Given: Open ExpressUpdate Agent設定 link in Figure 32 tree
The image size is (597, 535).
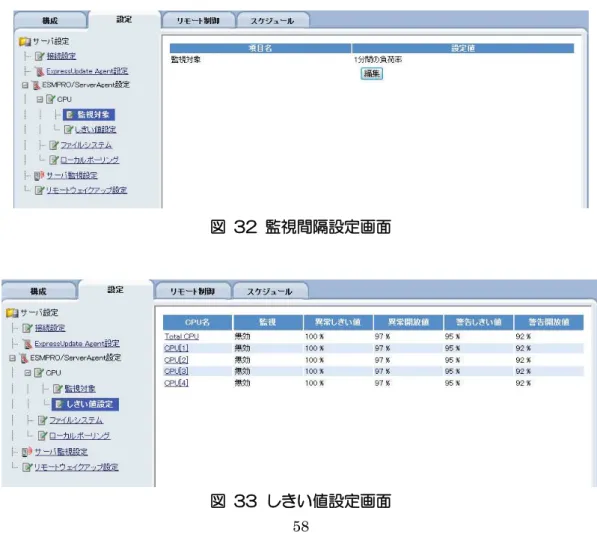Looking at the screenshot, I should coord(87,71).
